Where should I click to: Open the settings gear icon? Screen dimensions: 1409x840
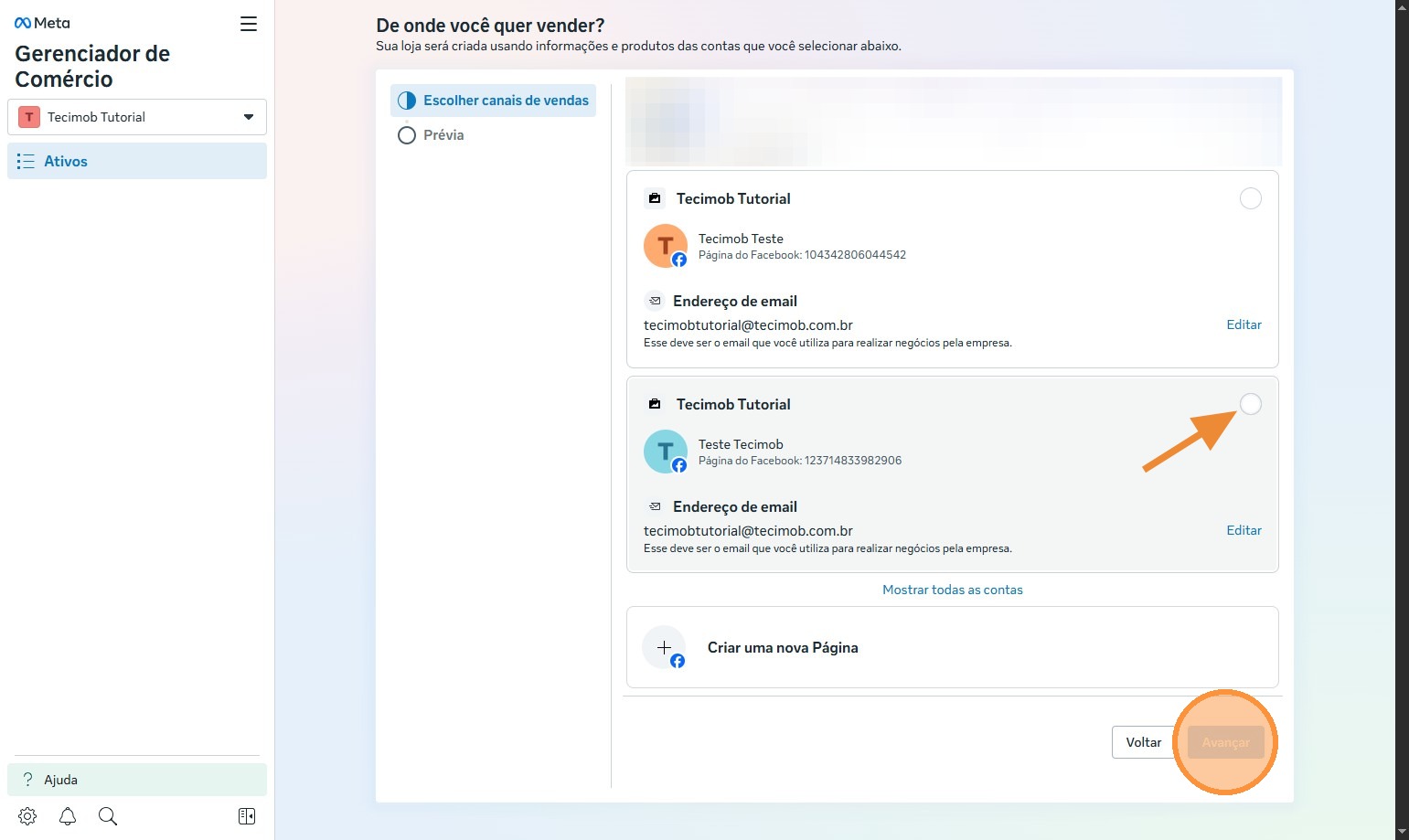(27, 816)
